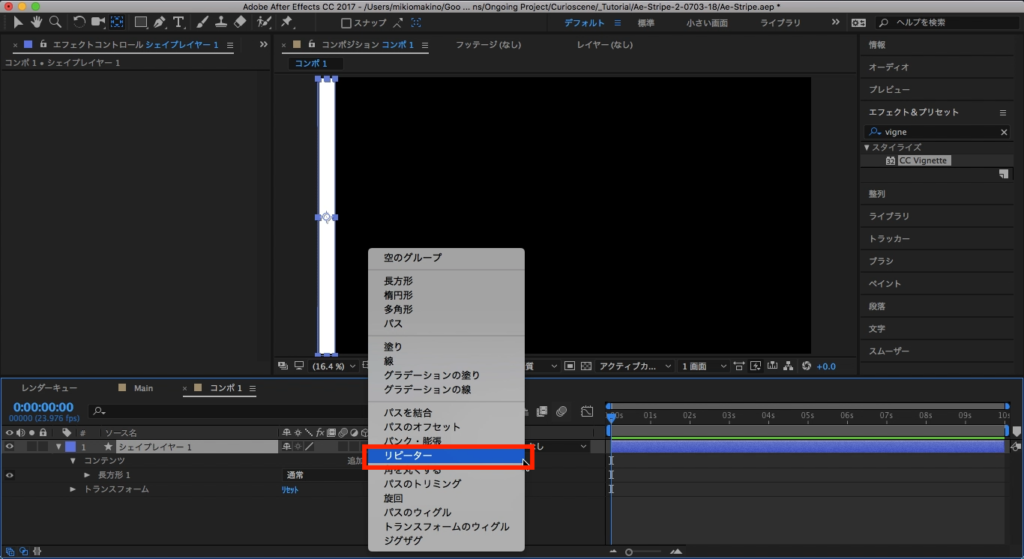Image resolution: width=1024 pixels, height=559 pixels.
Task: Select the Pen tool
Action: click(x=160, y=21)
